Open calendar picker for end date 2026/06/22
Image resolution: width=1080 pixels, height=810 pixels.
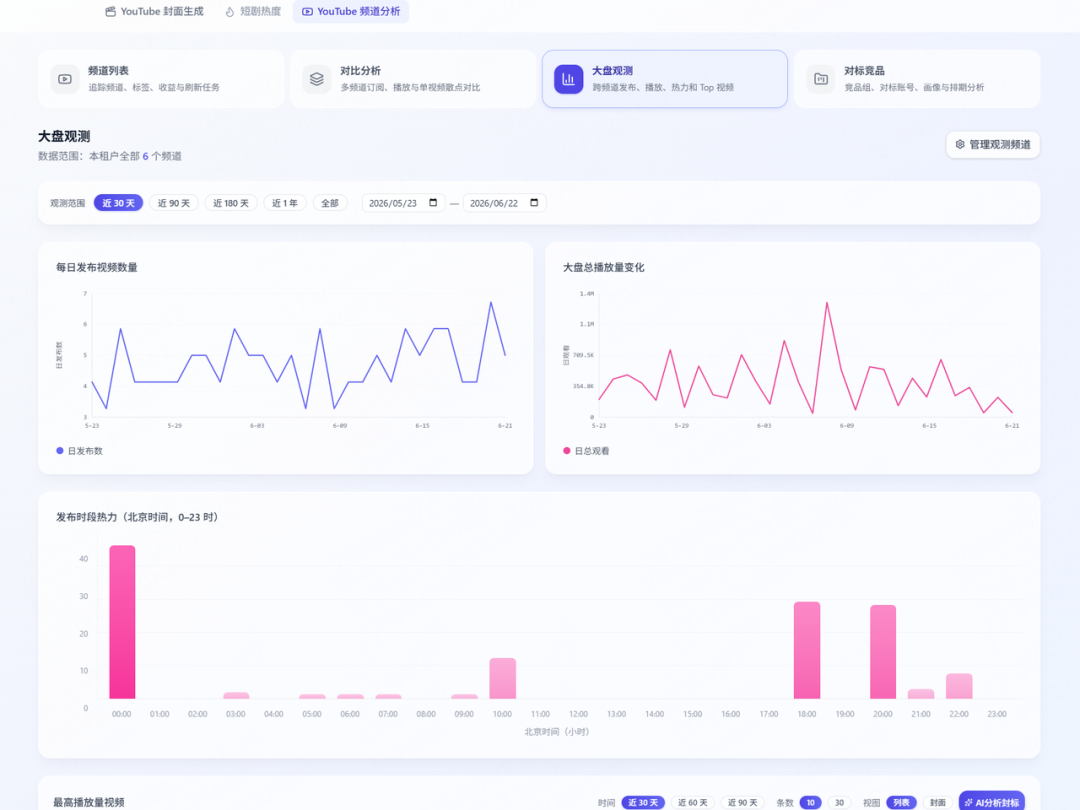pyautogui.click(x=534, y=202)
